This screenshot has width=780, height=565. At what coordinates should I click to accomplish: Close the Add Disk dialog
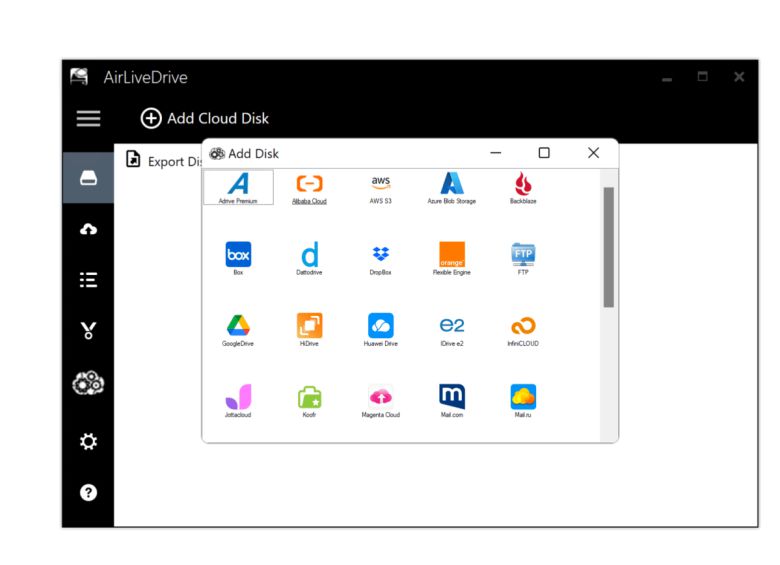593,153
